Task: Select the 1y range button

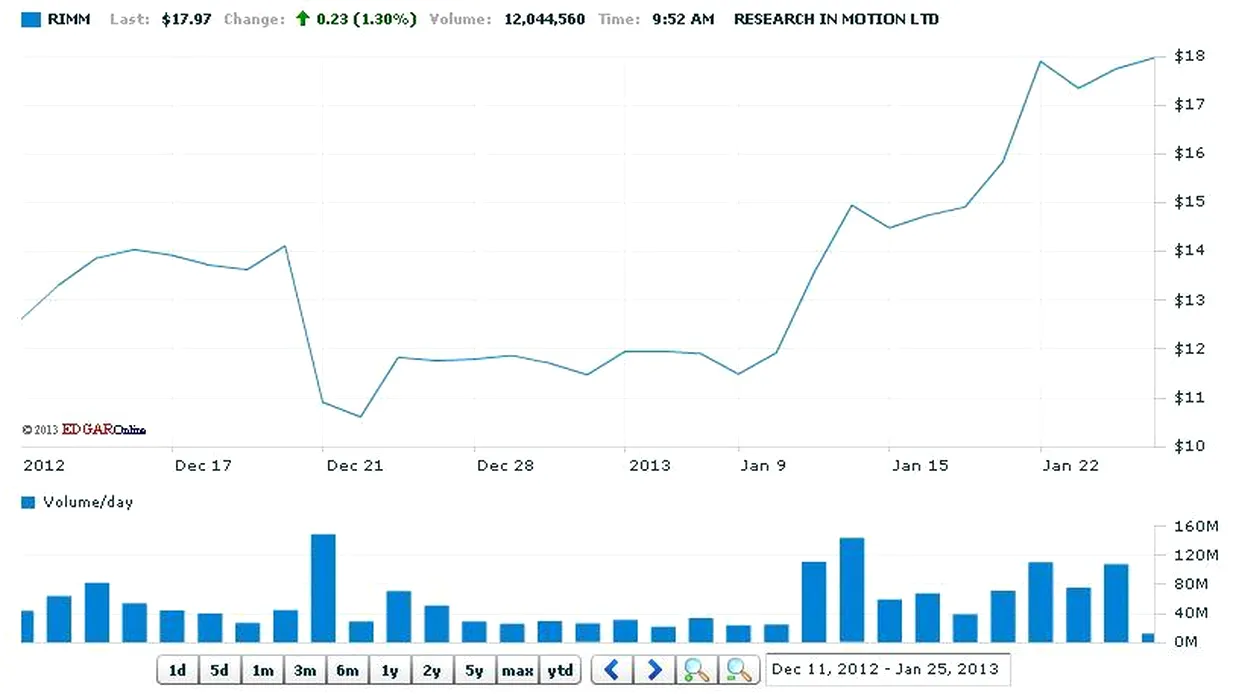Action: tap(389, 670)
